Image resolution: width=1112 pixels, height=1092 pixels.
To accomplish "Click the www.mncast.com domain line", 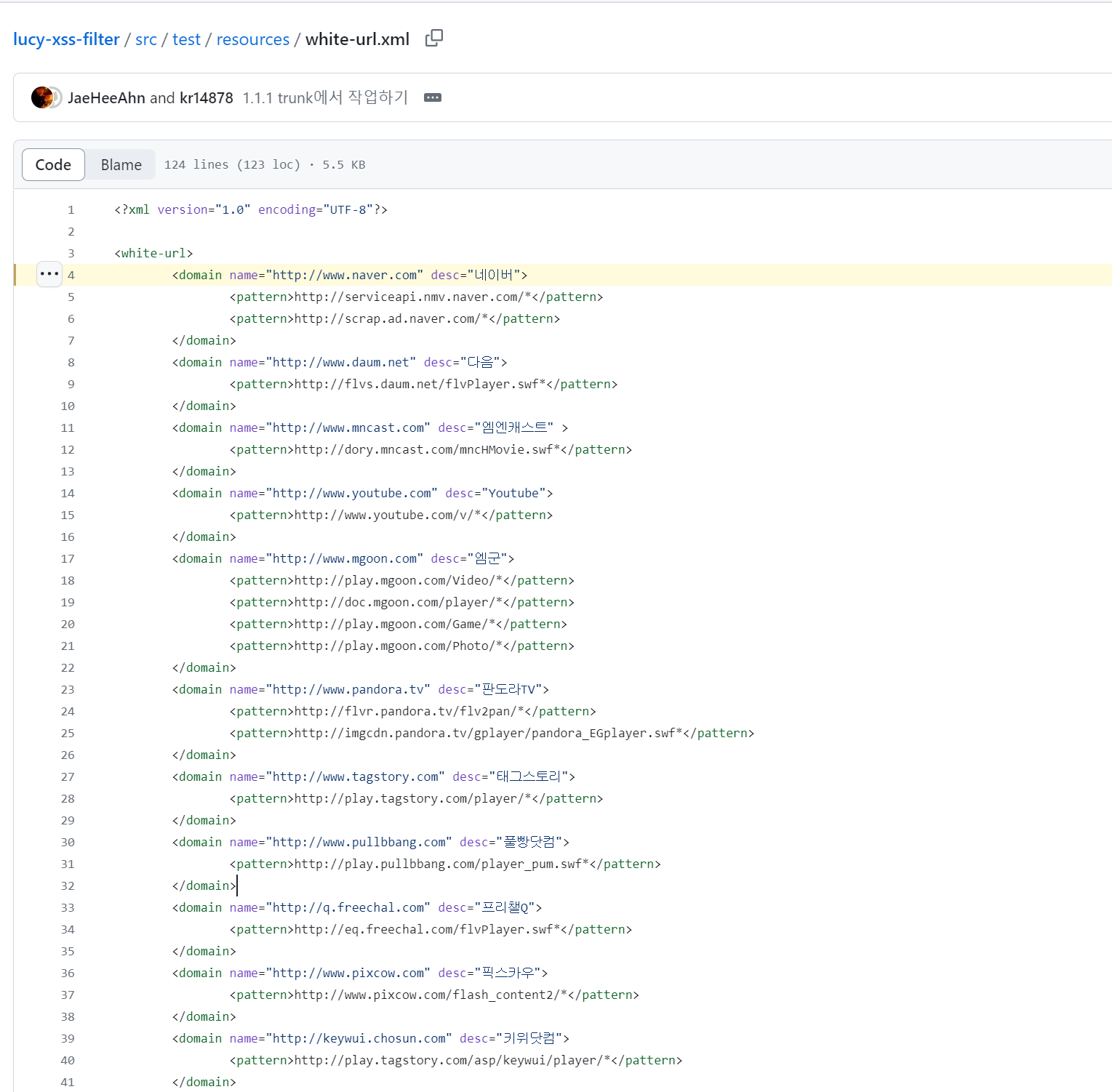I will (370, 427).
